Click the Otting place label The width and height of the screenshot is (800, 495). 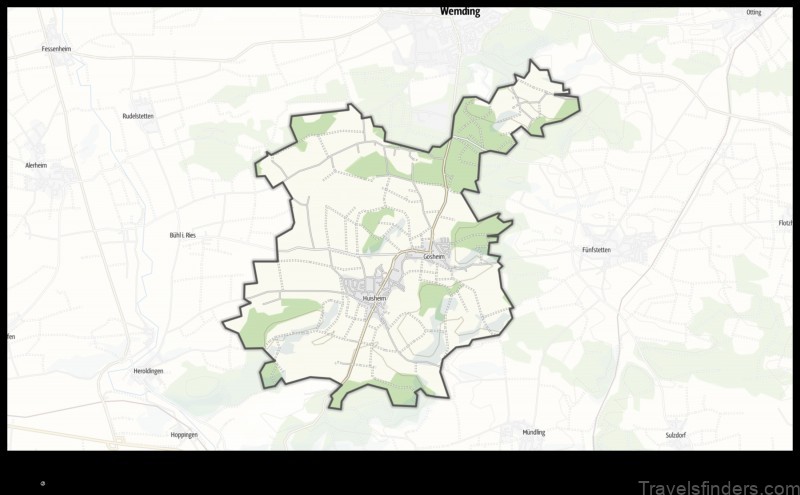pyautogui.click(x=753, y=12)
